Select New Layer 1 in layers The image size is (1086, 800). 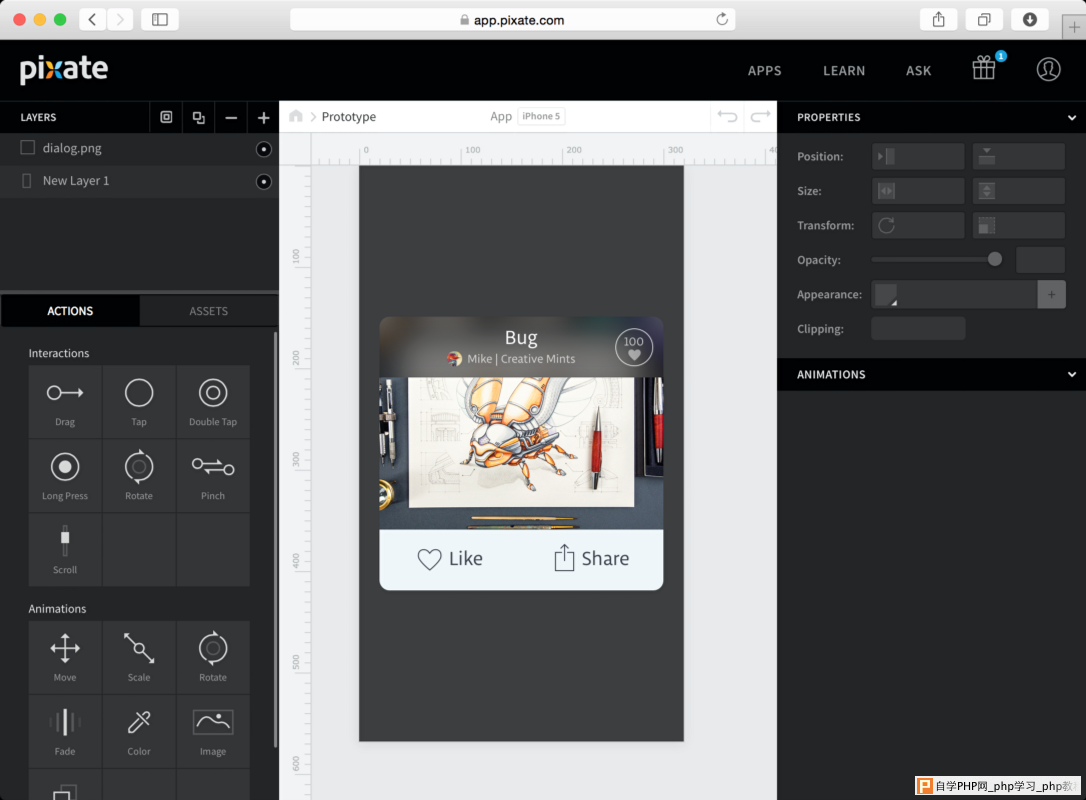tap(139, 181)
